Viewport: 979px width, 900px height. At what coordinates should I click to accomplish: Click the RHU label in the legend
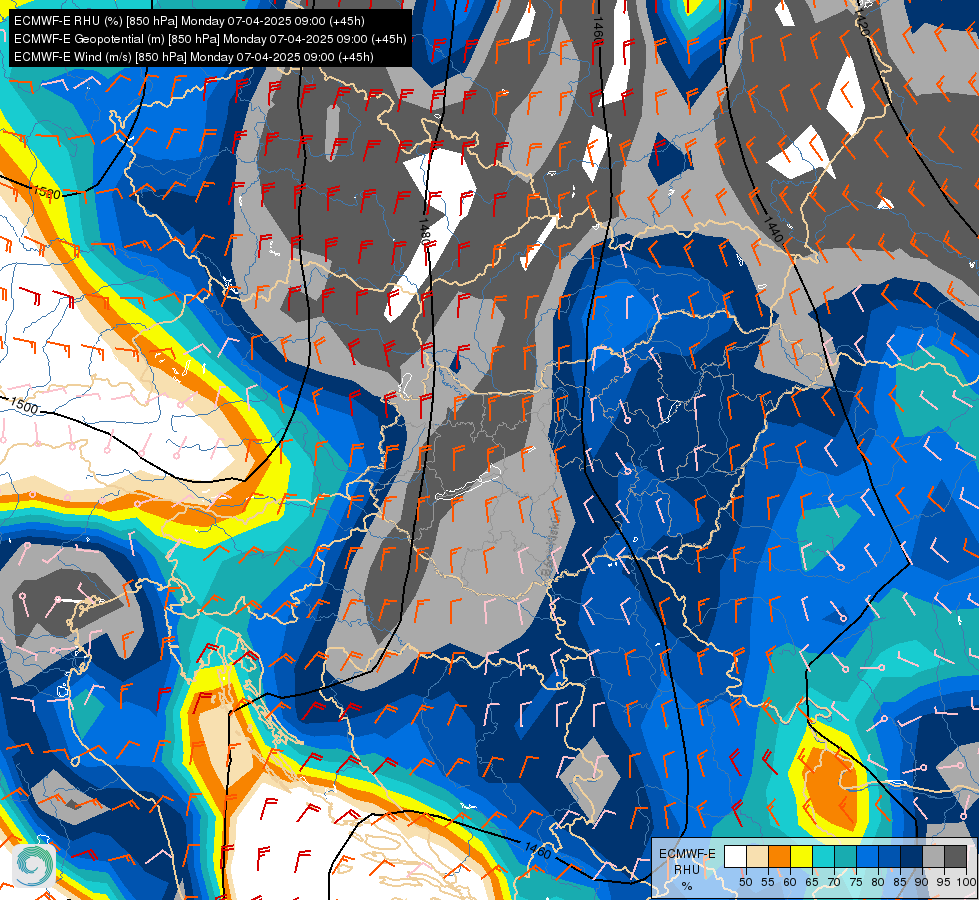tap(687, 870)
